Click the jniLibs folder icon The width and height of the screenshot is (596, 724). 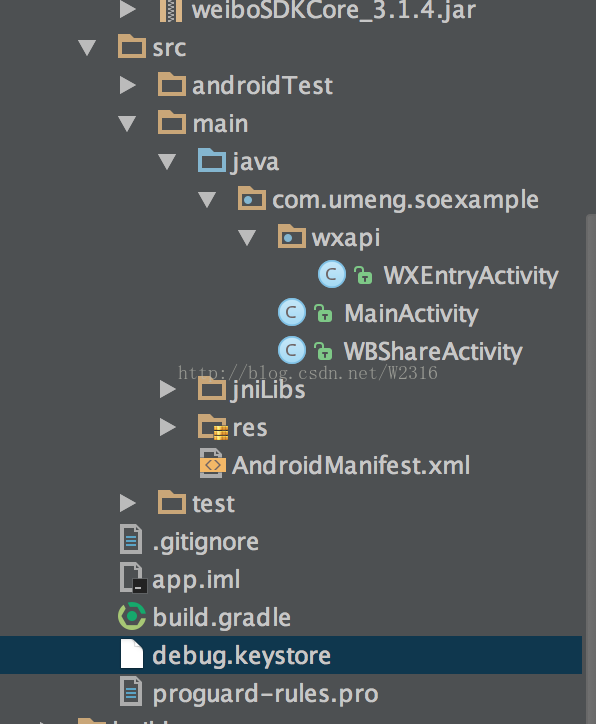pos(212,388)
